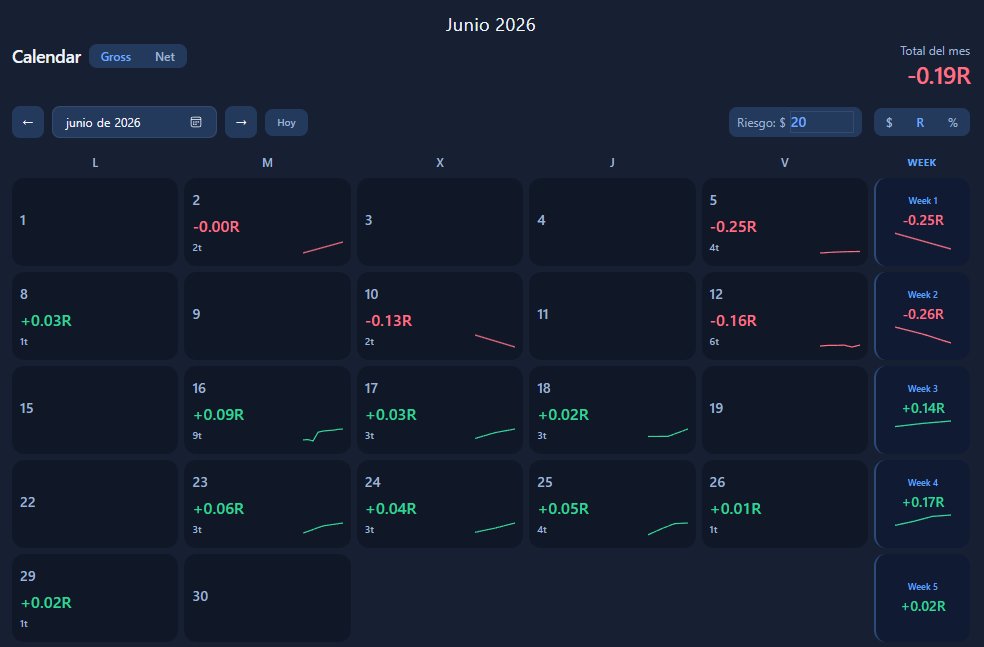Select day 12 showing -0.16R
This screenshot has width=984, height=647.
[x=784, y=316]
